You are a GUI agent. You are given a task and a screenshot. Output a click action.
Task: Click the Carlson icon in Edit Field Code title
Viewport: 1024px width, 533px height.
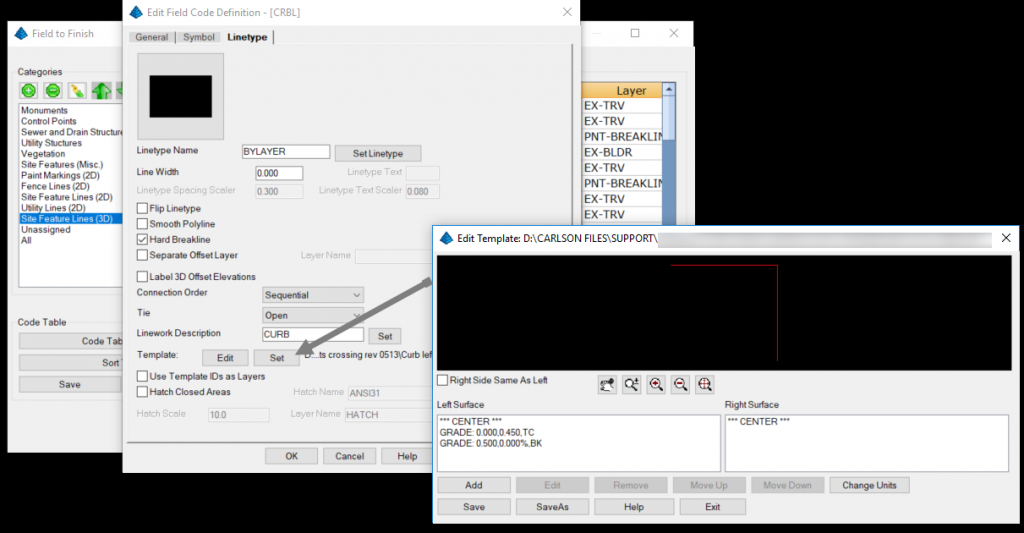136,12
